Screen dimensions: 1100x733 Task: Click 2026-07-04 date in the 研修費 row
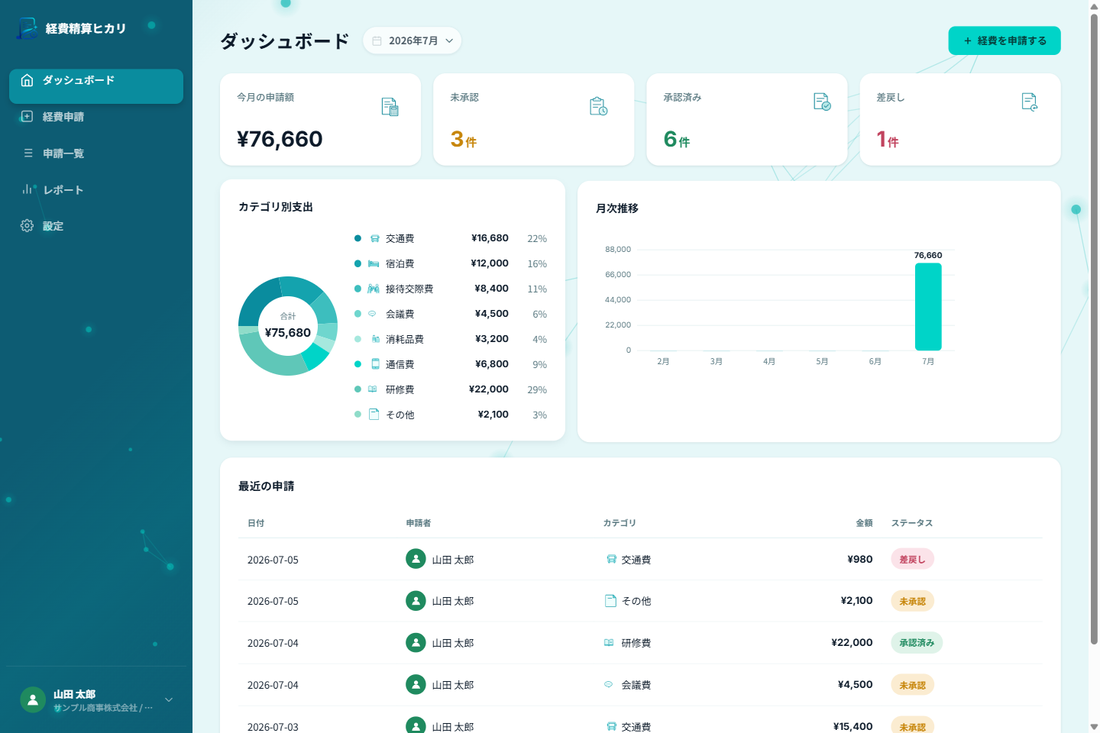[273, 643]
